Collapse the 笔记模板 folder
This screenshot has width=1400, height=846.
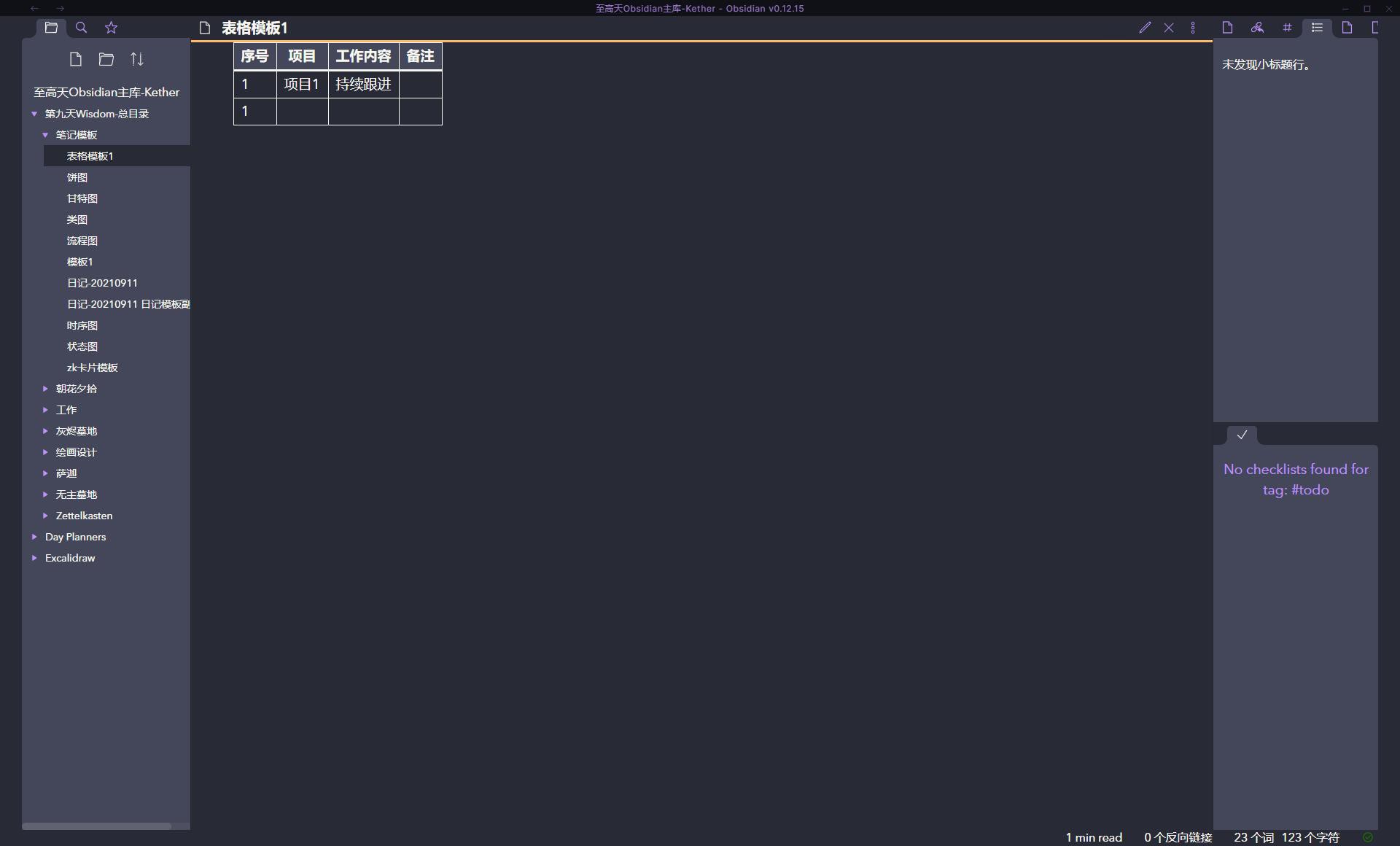[x=45, y=135]
